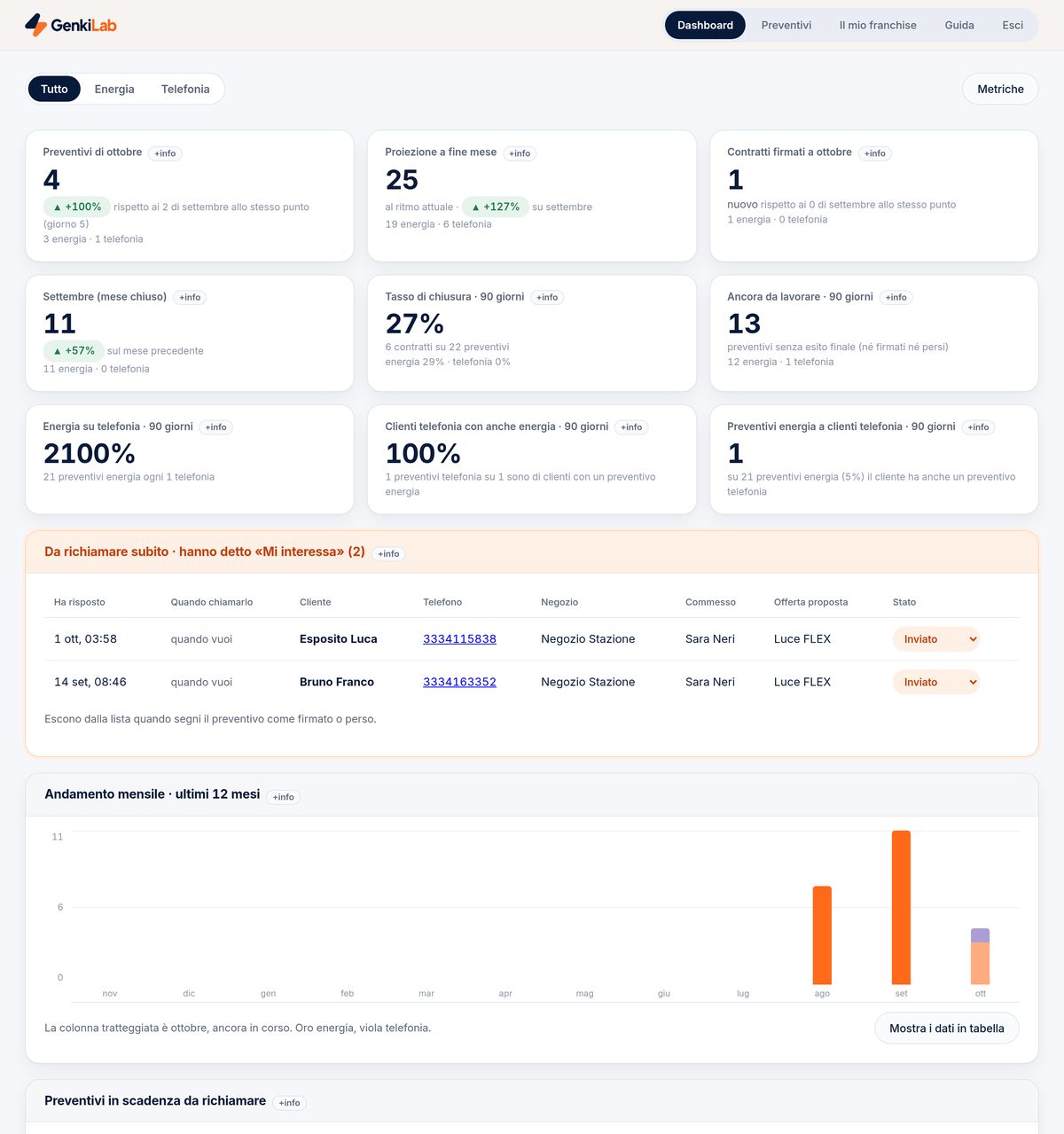Click the Bruno Franco client name
The width and height of the screenshot is (1064, 1134).
point(337,682)
